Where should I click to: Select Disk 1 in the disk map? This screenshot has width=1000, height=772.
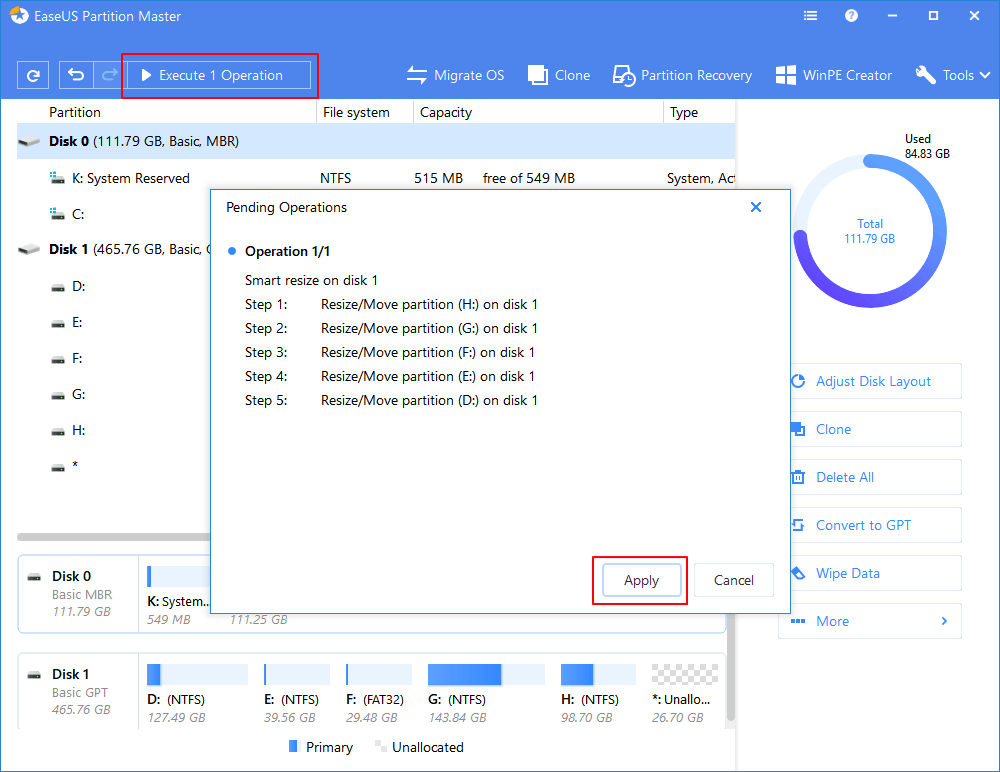[78, 692]
